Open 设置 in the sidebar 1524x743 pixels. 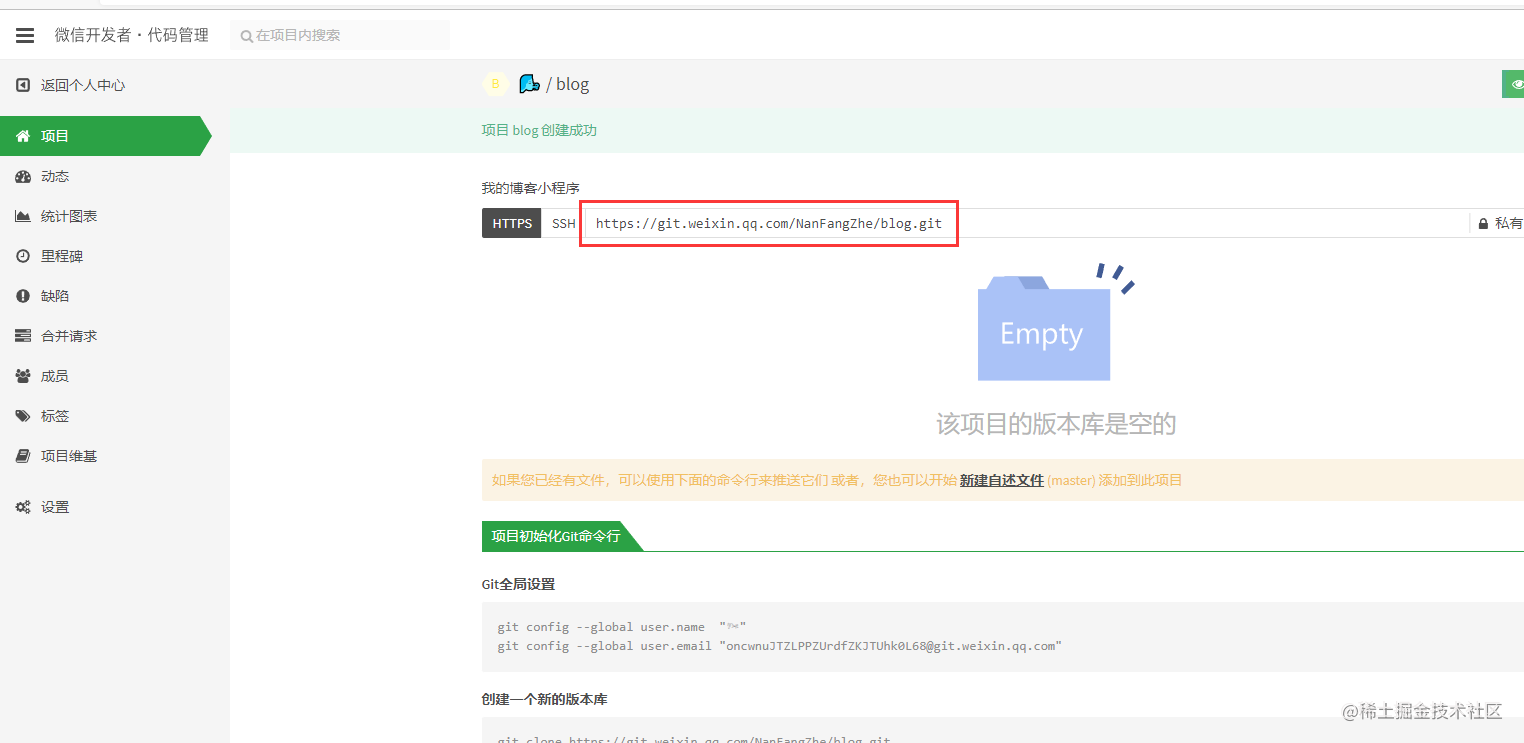click(55, 507)
